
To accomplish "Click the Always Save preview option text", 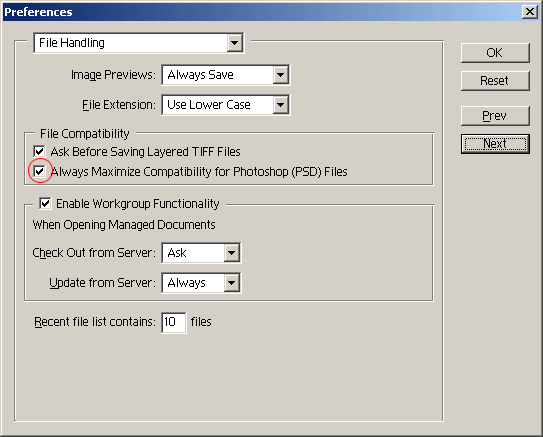I will pos(201,75).
